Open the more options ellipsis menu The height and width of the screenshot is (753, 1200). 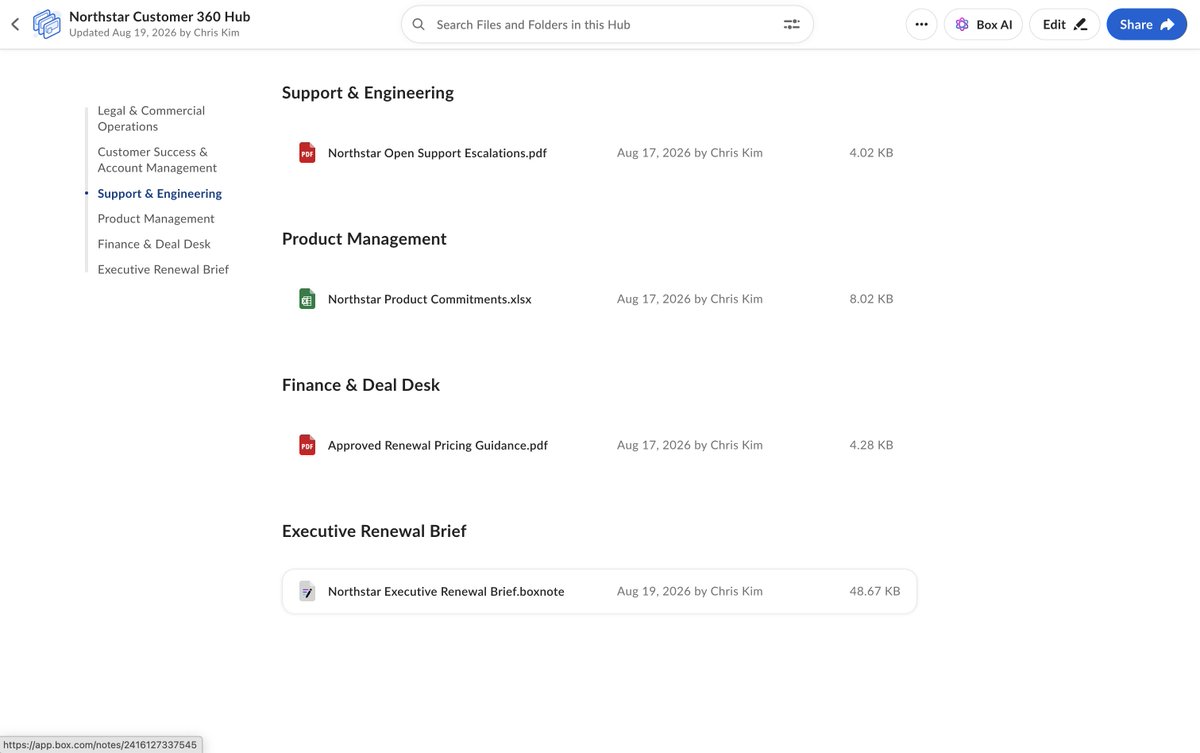[921, 24]
